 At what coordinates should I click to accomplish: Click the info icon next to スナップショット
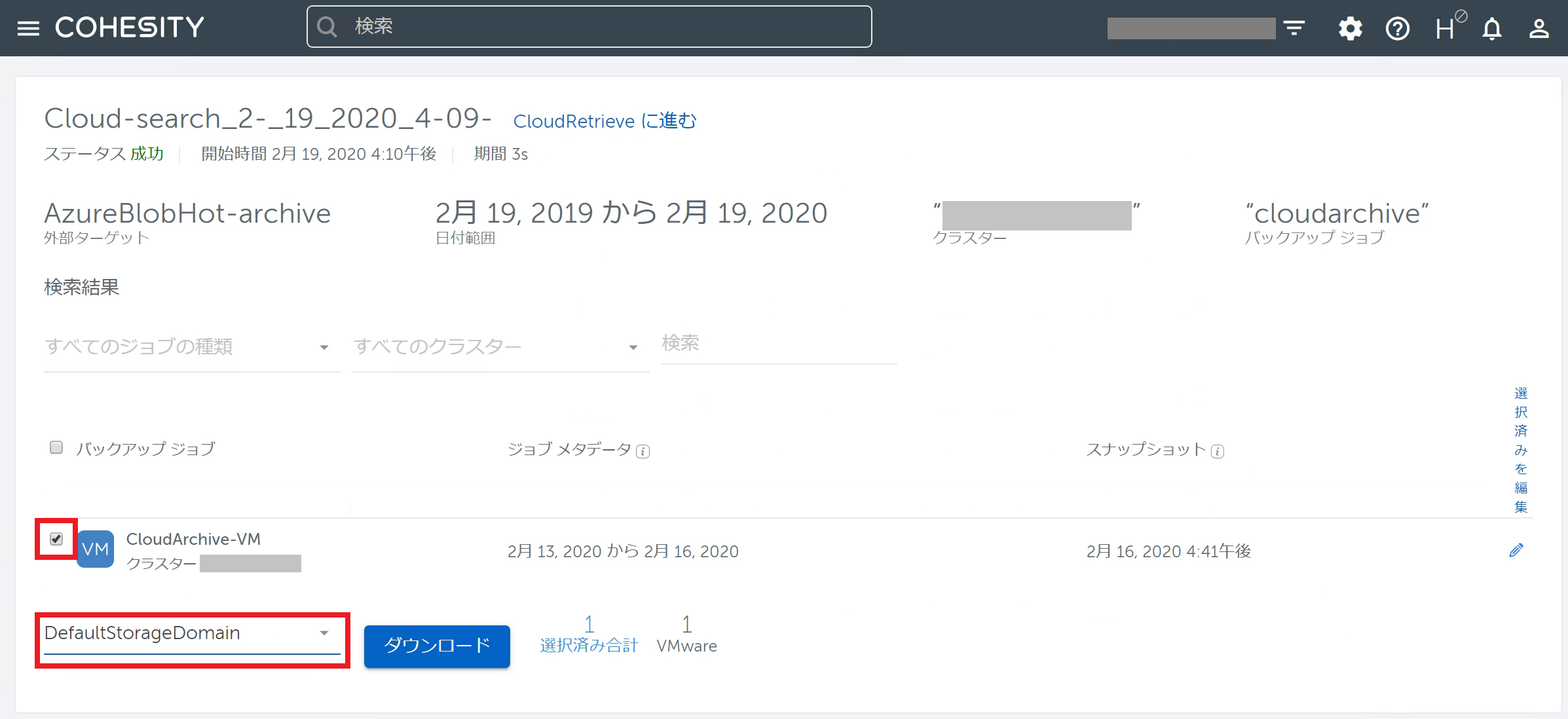coord(1218,451)
